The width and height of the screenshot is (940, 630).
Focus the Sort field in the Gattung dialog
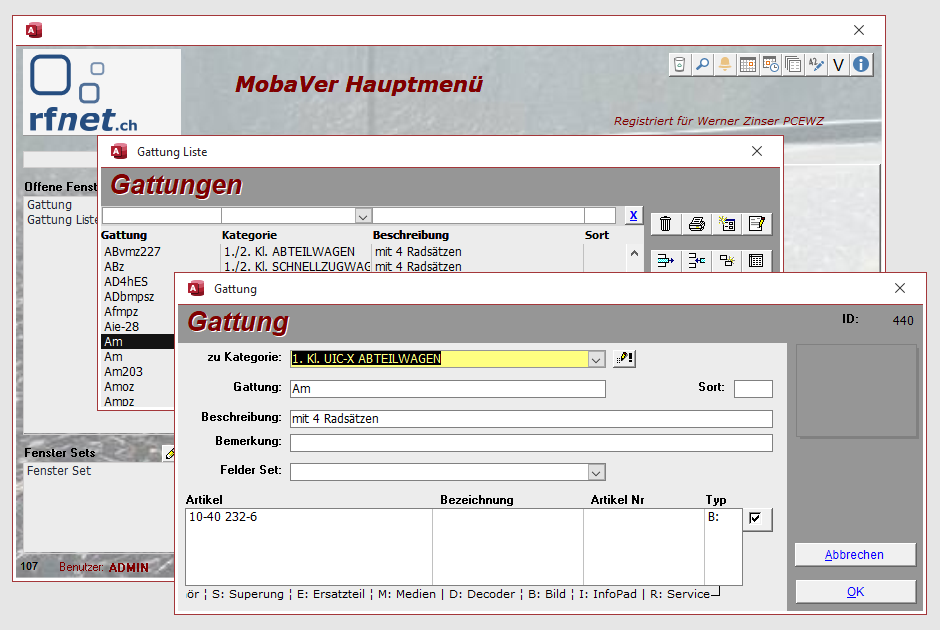753,388
